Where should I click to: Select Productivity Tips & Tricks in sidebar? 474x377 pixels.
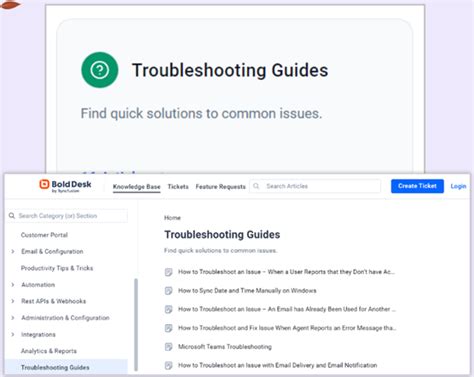pyautogui.click(x=57, y=268)
